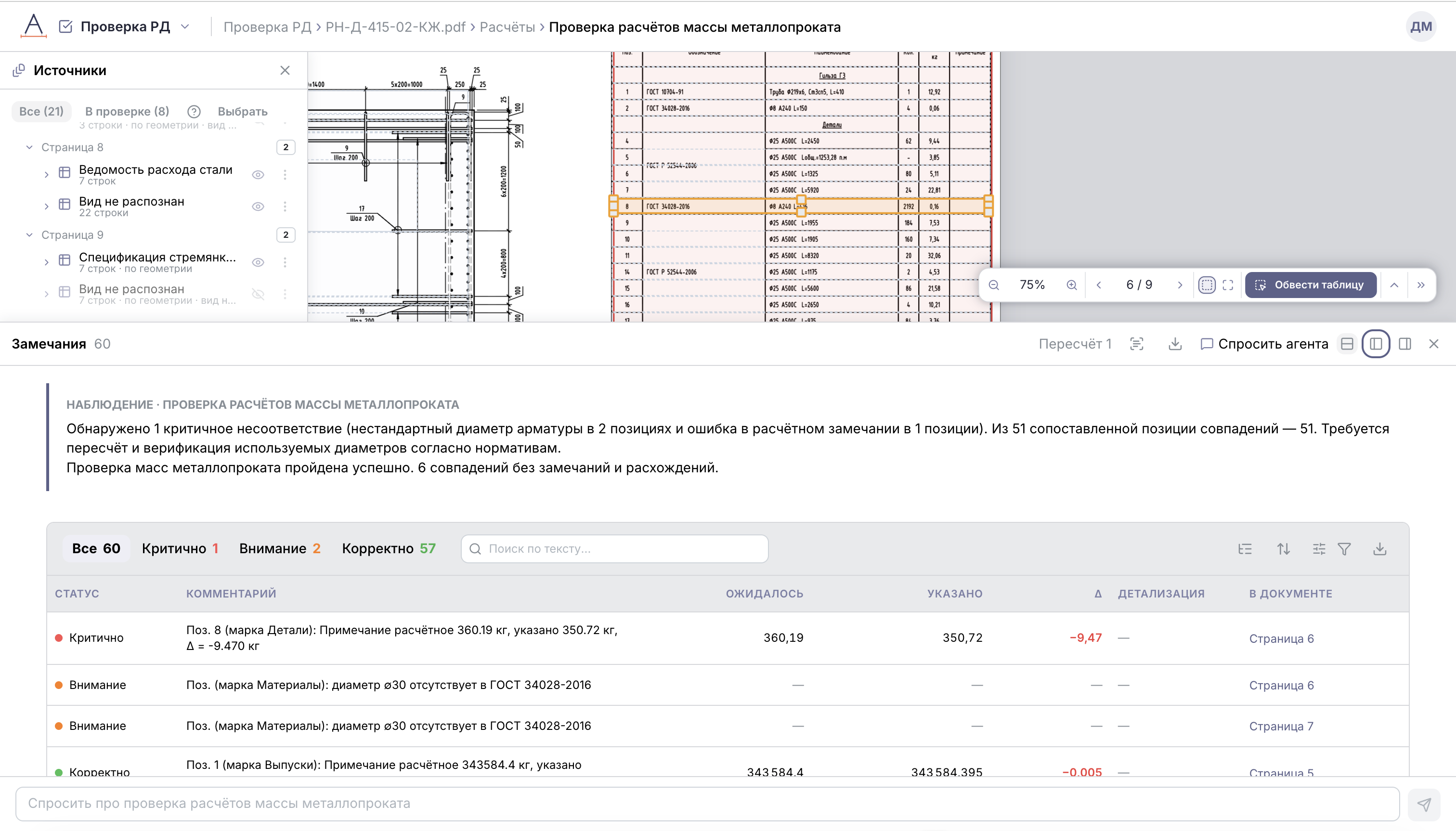Image resolution: width=1456 pixels, height=831 pixels.
Task: Switch to the Критично 1 tab
Action: 180,548
